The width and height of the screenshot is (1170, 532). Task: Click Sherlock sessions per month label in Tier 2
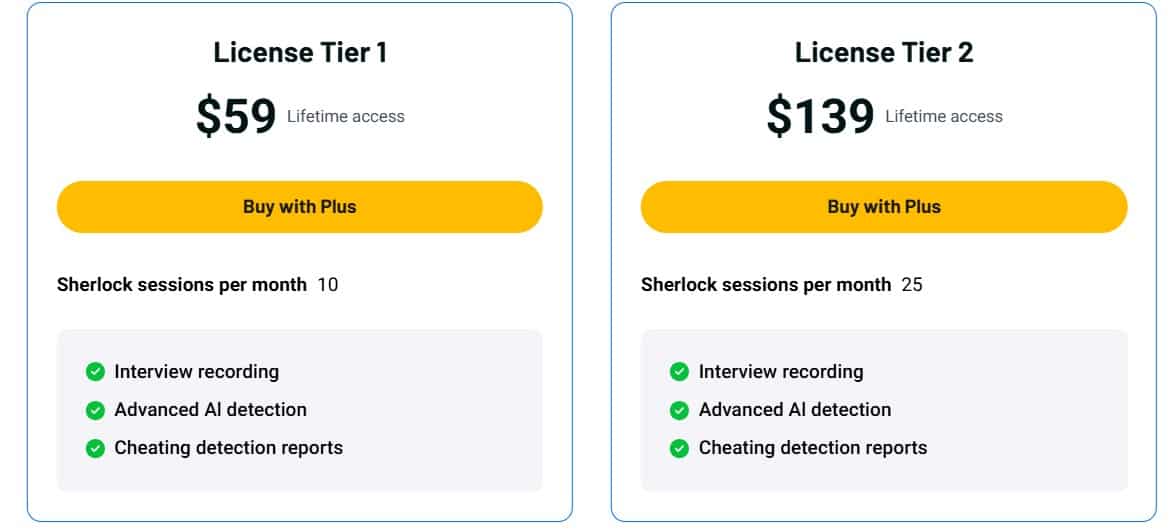(766, 285)
